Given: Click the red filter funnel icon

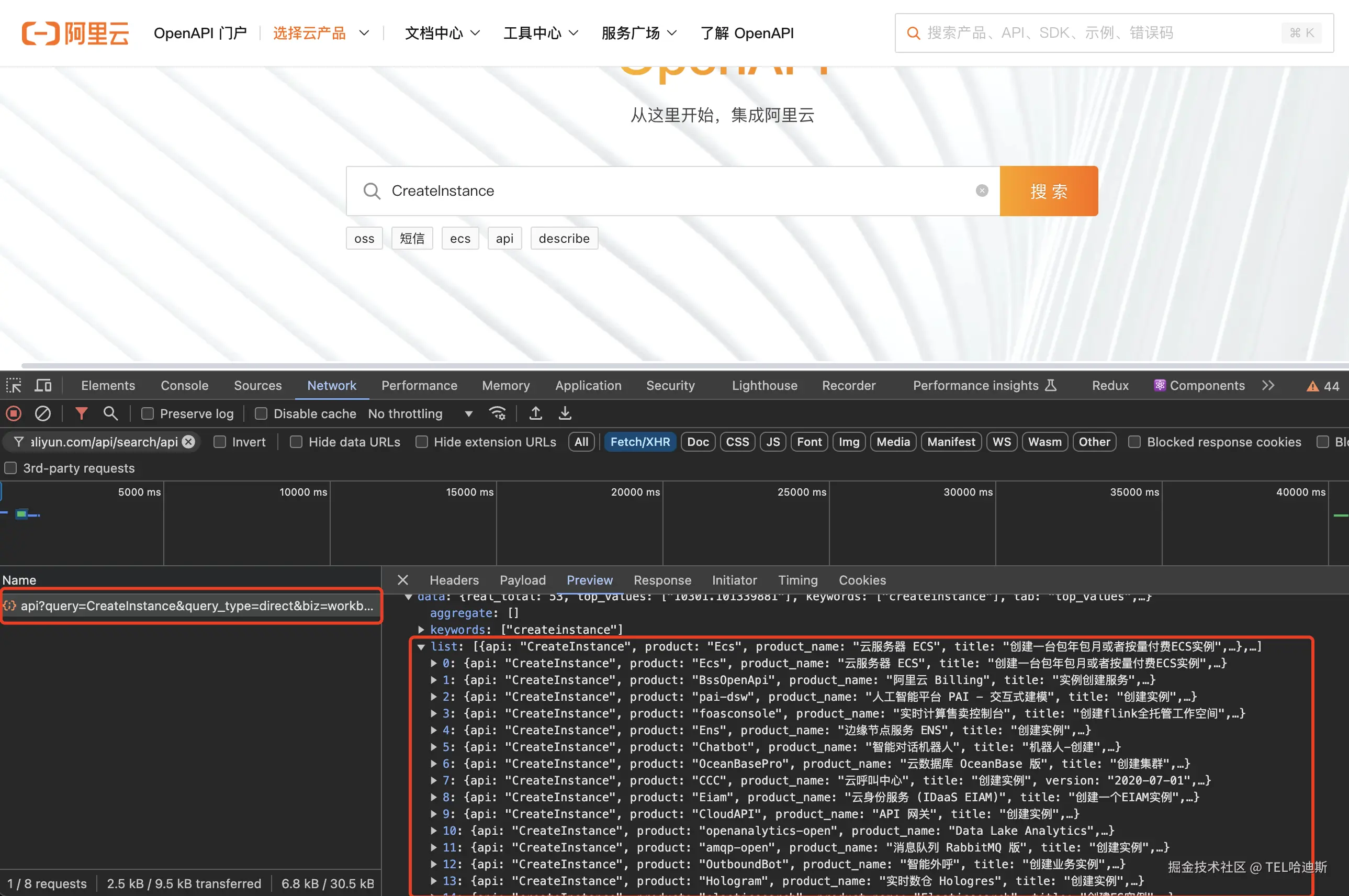Looking at the screenshot, I should click(x=81, y=413).
